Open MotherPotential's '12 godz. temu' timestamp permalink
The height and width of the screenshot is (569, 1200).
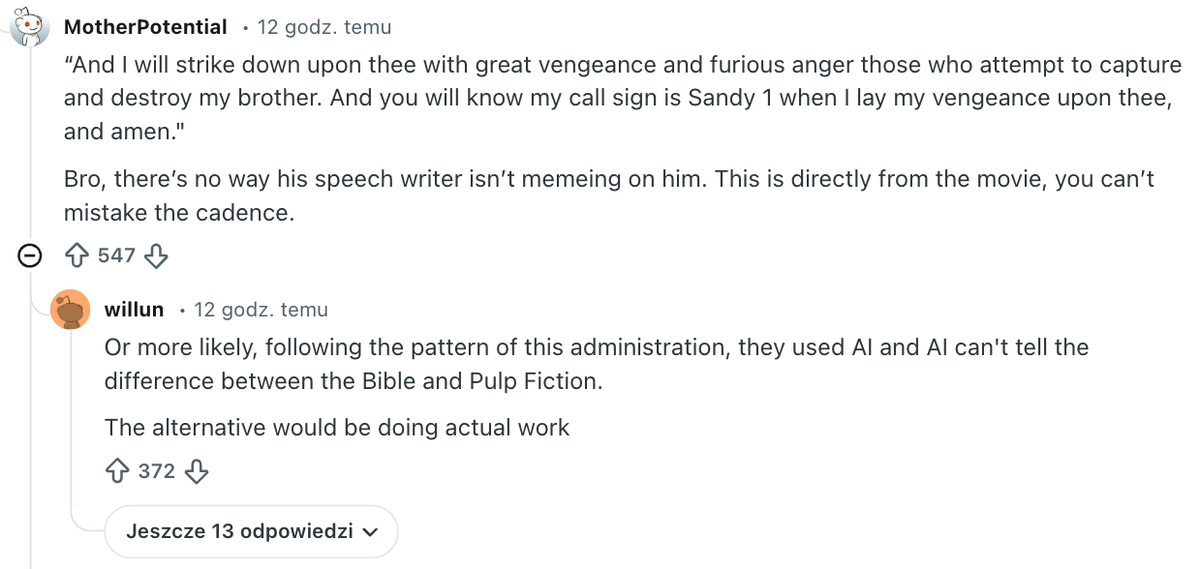click(x=324, y=27)
